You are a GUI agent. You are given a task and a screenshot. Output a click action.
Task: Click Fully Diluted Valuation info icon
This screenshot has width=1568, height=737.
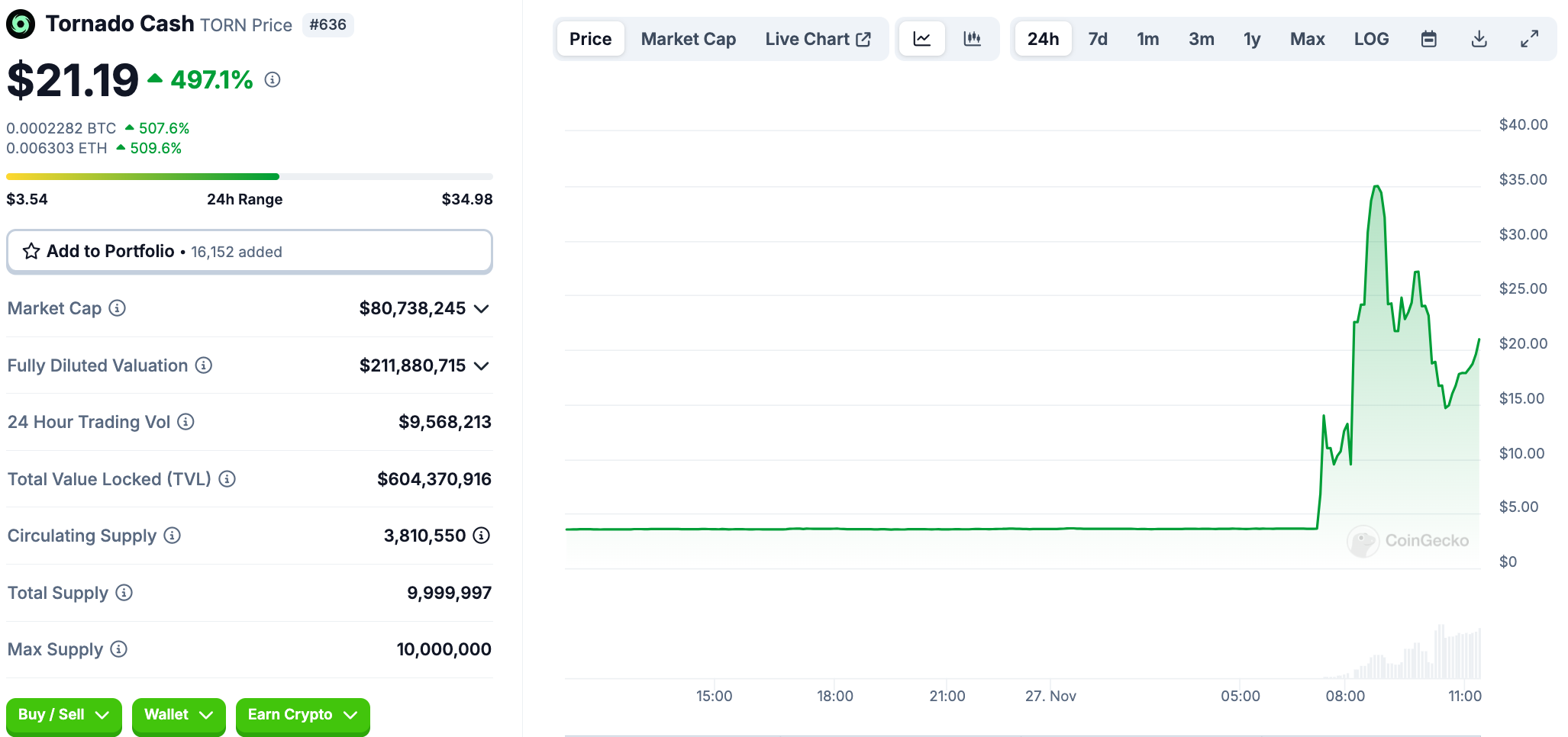click(203, 365)
